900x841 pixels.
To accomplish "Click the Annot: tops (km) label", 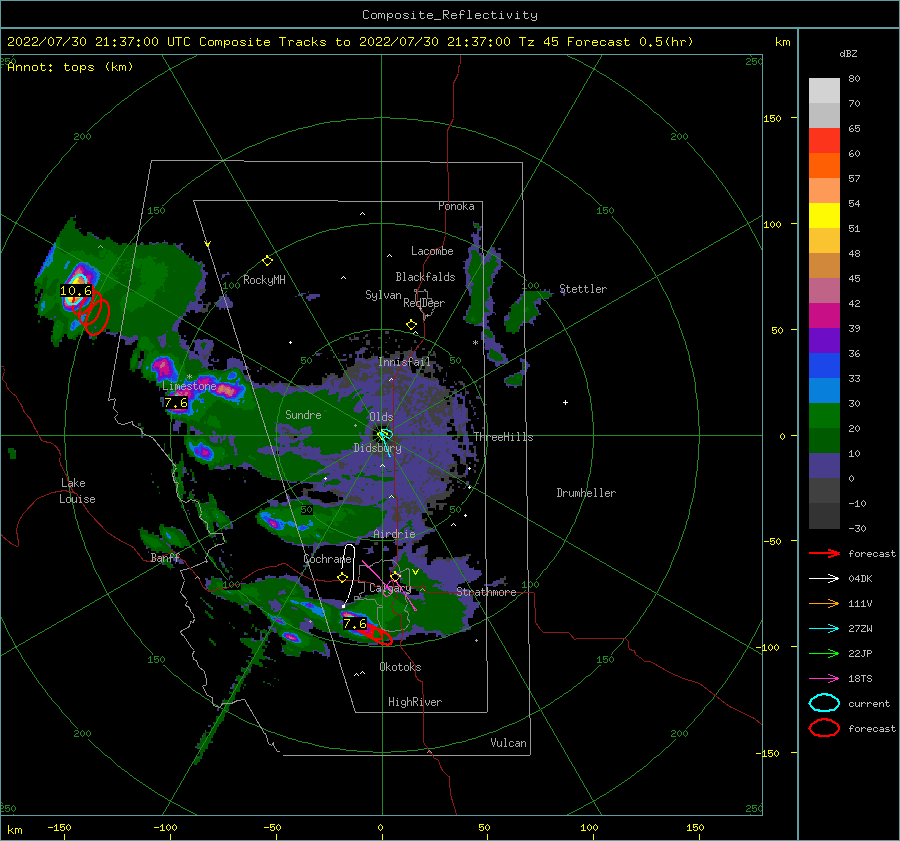I will pos(70,67).
